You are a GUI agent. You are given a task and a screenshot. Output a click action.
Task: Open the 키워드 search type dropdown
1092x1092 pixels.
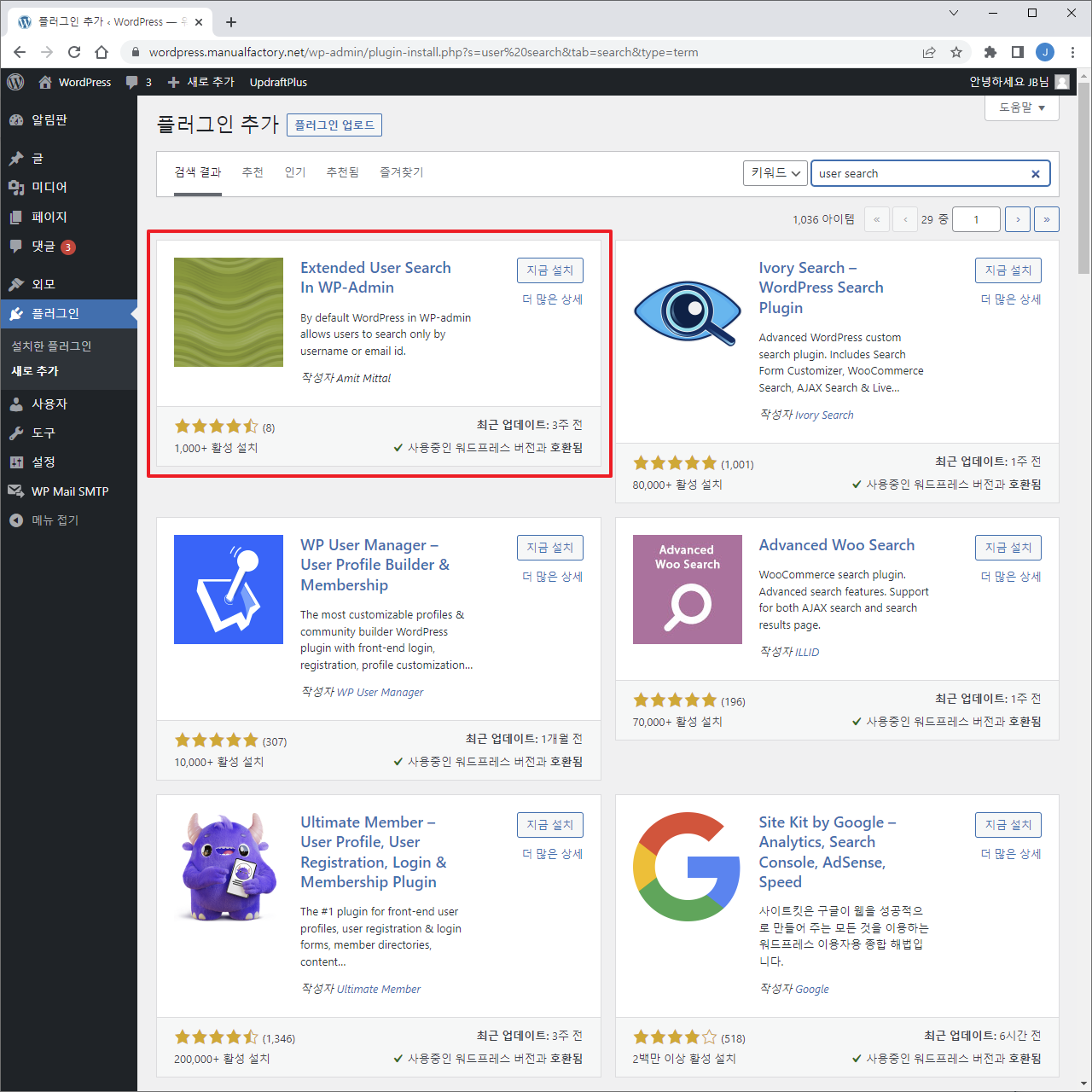pos(775,173)
